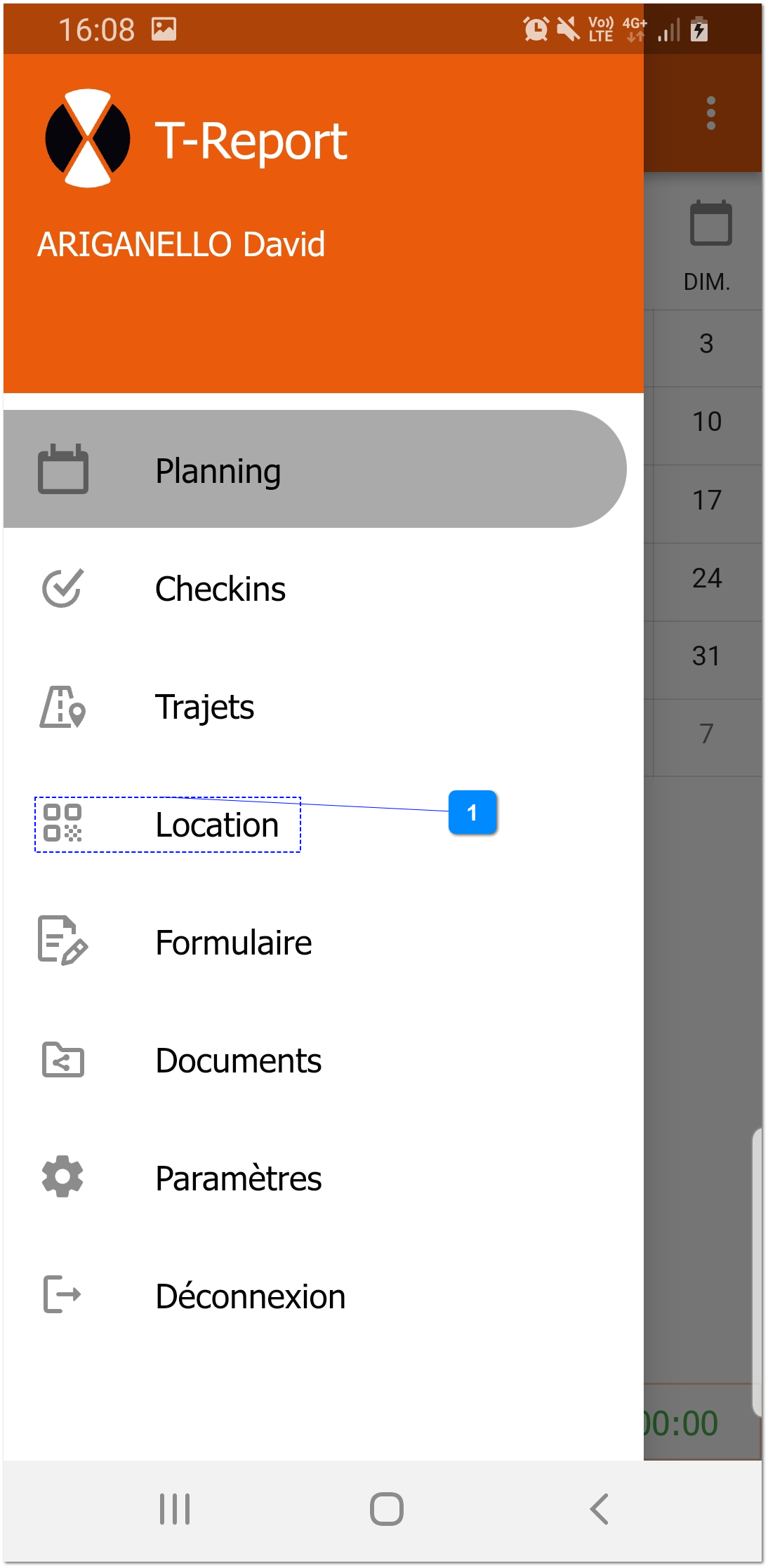Tap the Trajets road icon
Screen dimensions: 768x1568
[x=62, y=707]
